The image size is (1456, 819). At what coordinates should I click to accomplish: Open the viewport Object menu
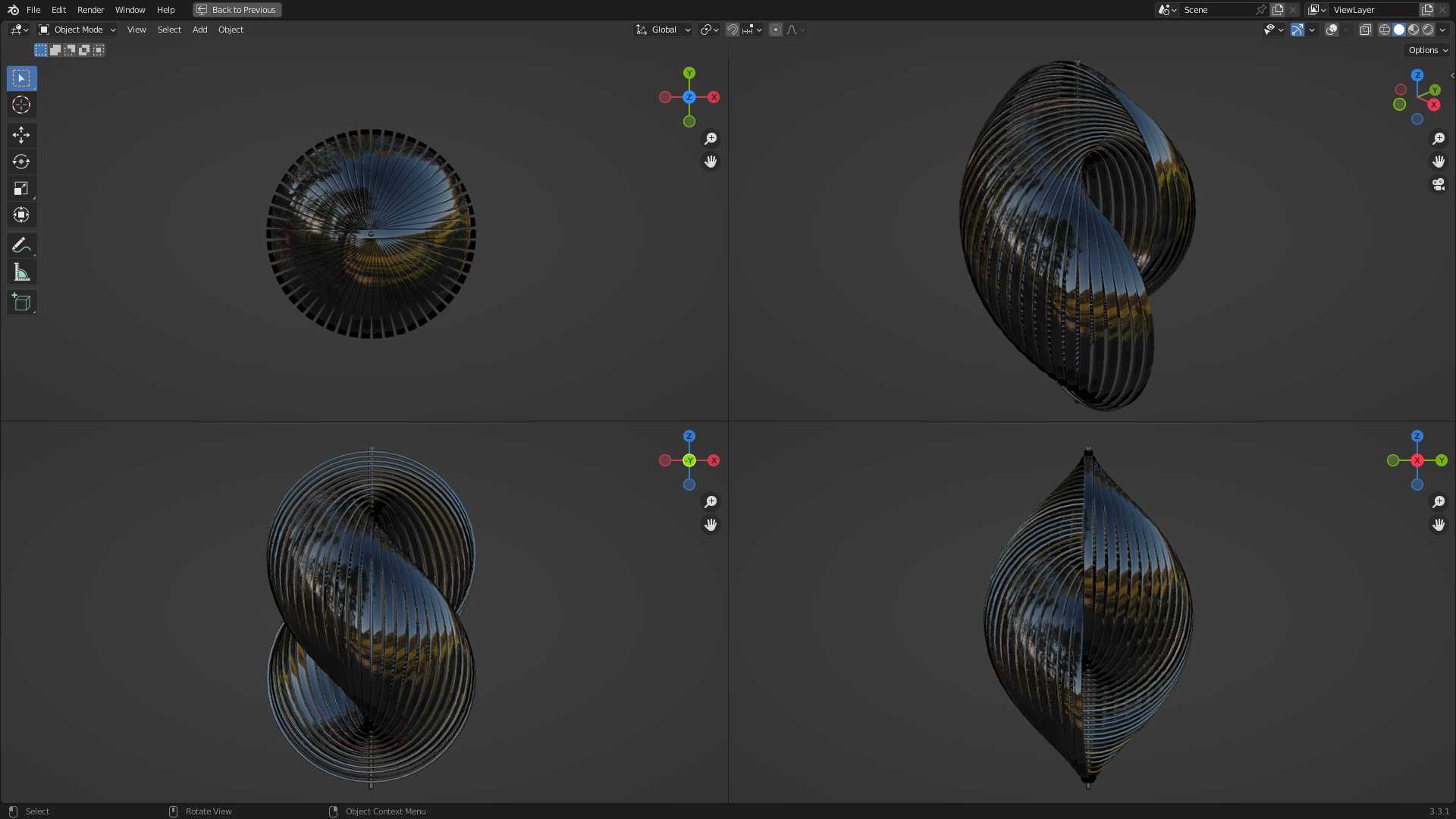231,30
